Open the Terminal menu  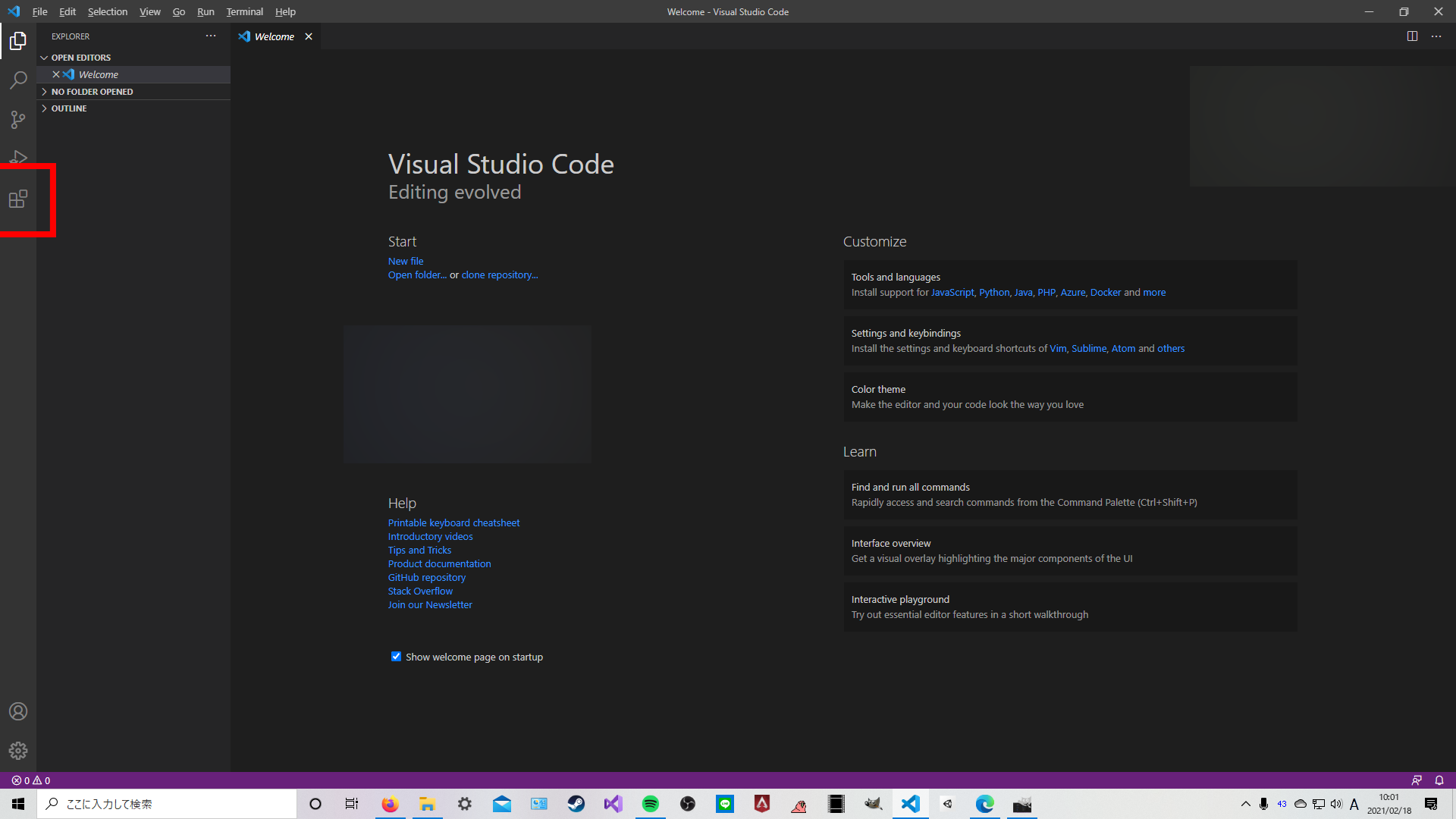[x=244, y=11]
